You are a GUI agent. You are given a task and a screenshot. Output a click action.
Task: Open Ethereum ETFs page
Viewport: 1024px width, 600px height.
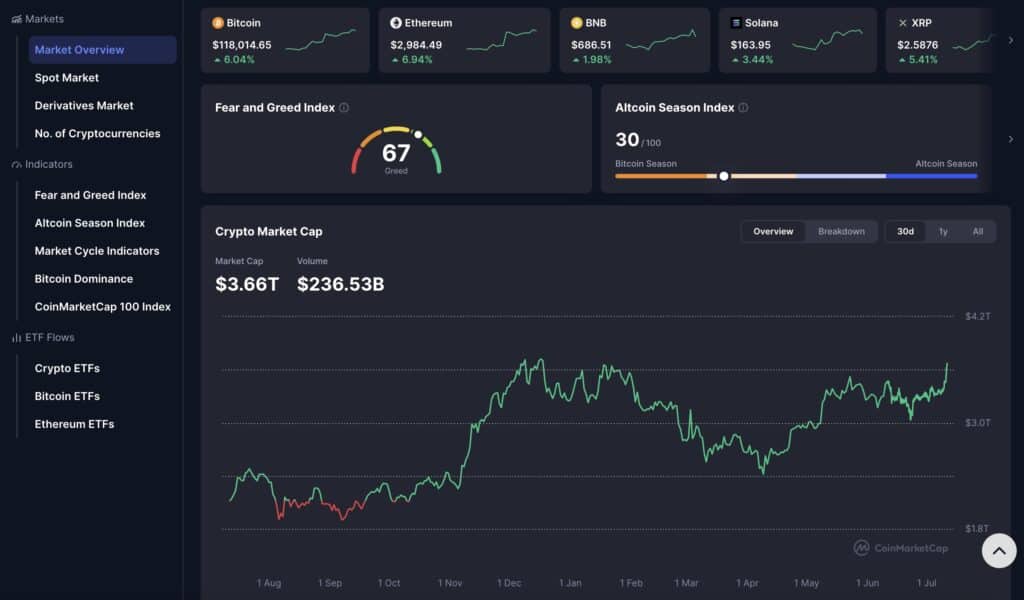click(x=74, y=424)
